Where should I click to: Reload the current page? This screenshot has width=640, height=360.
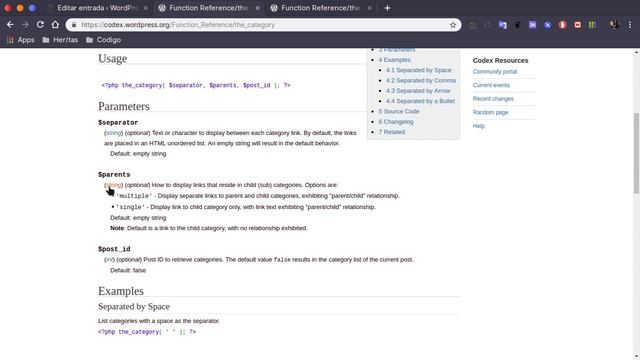pos(40,25)
